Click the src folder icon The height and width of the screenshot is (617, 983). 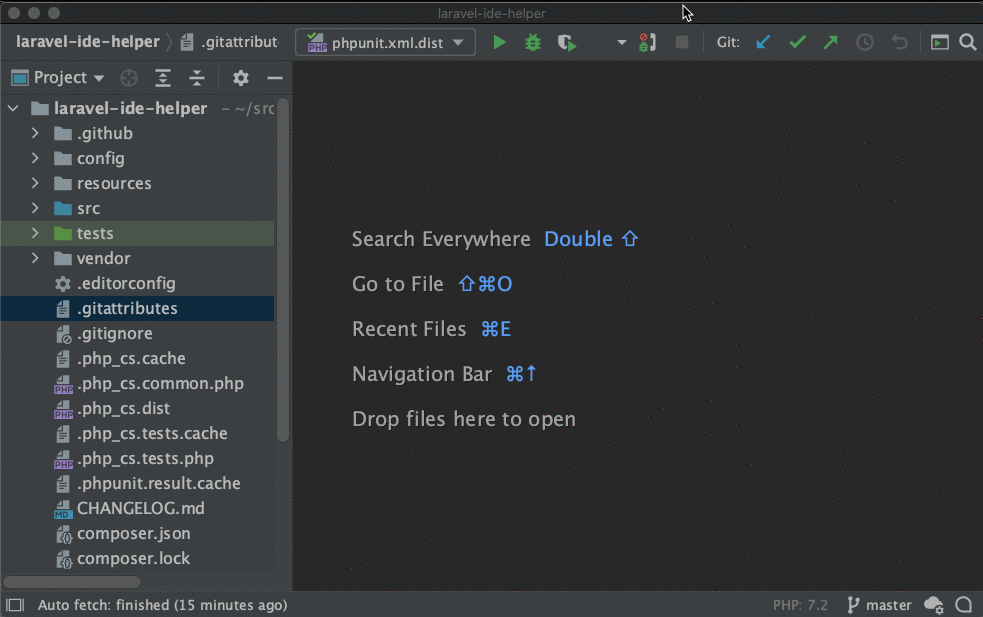click(x=63, y=208)
